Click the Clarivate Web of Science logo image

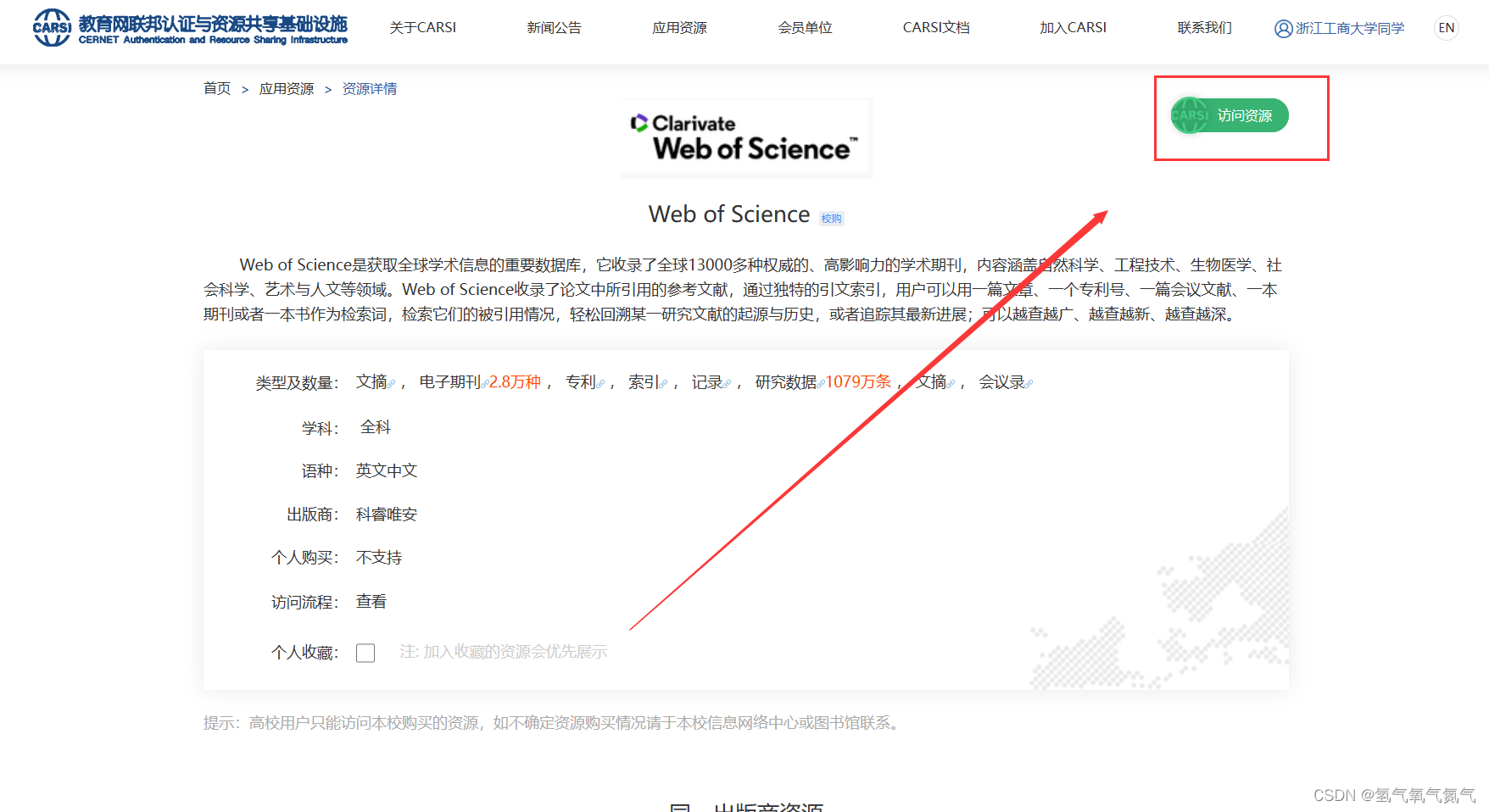click(x=745, y=138)
